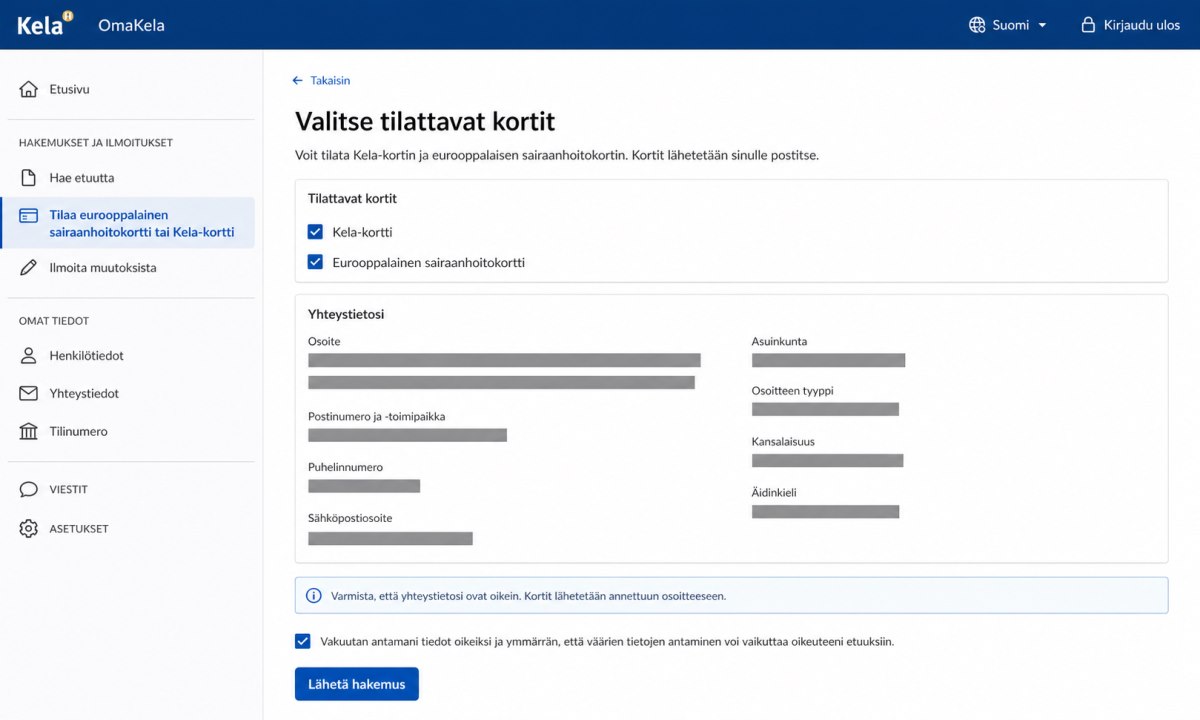
Task: Click the Kela logo
Action: 45,24
